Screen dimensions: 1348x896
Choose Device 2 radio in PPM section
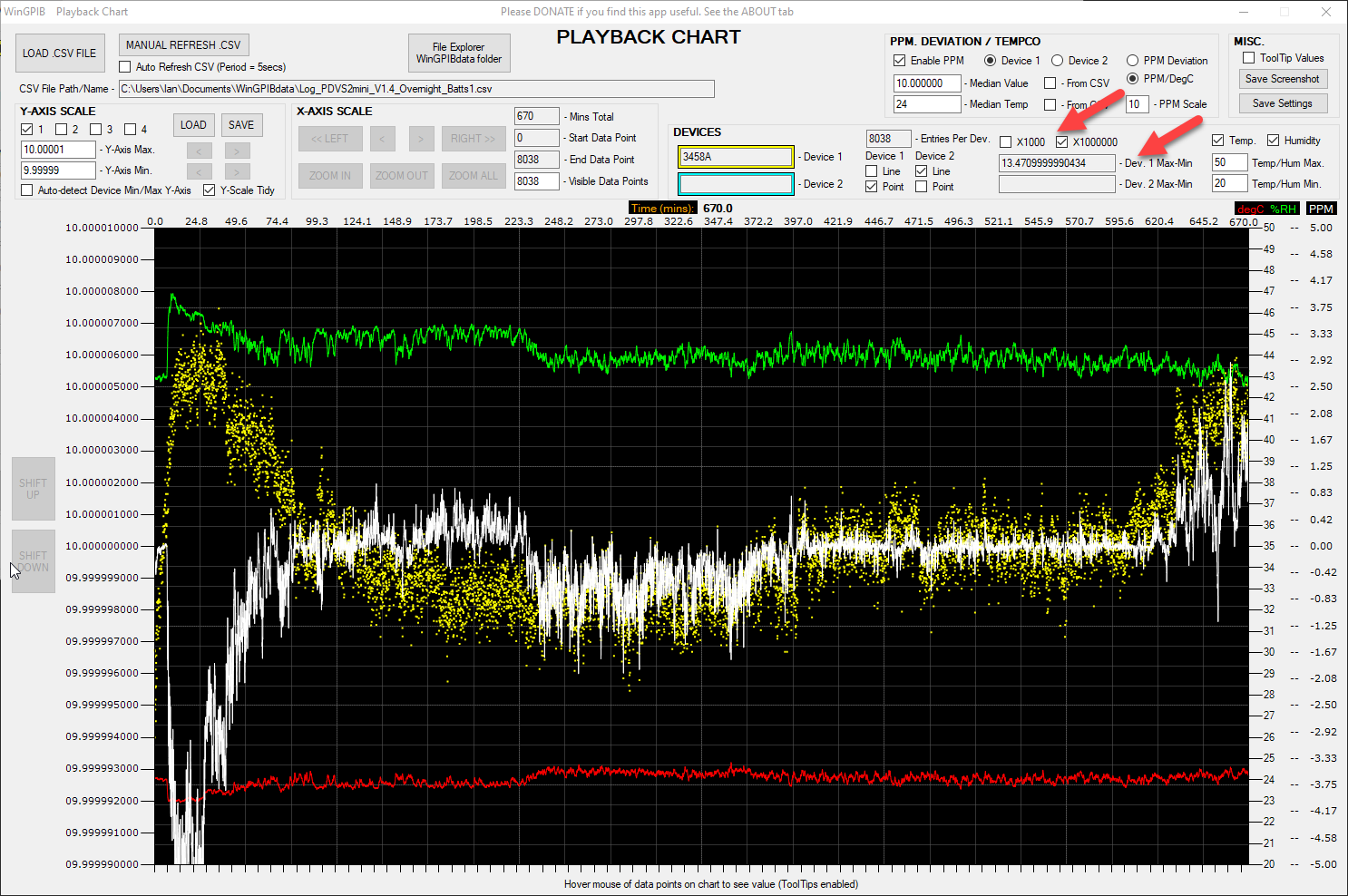[1058, 61]
